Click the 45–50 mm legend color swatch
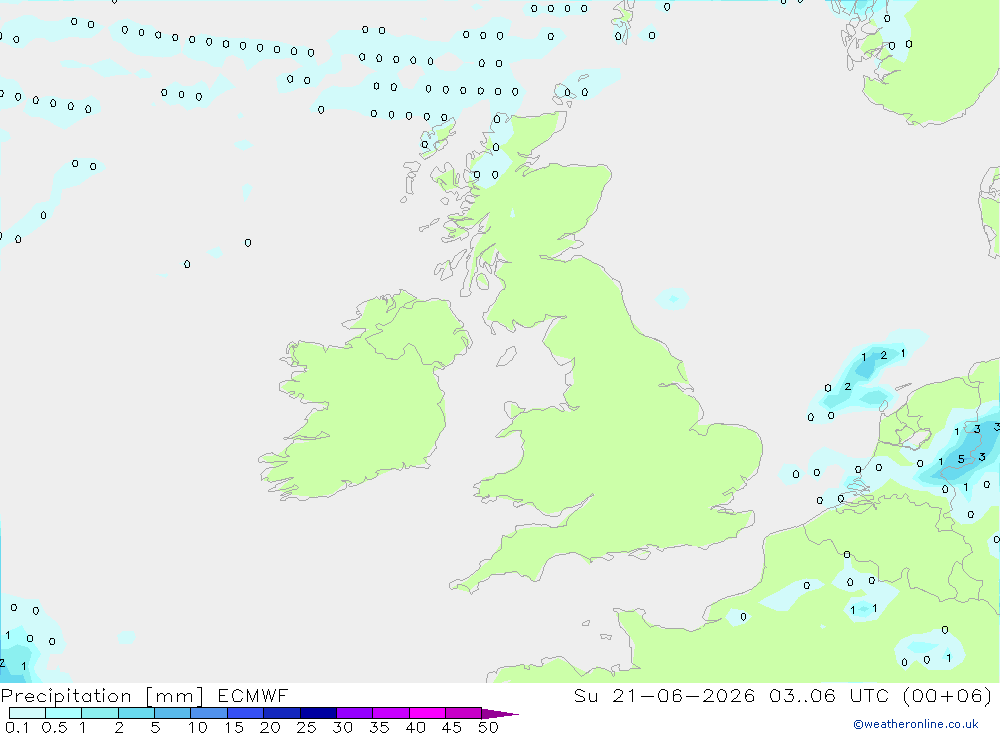 point(463,713)
